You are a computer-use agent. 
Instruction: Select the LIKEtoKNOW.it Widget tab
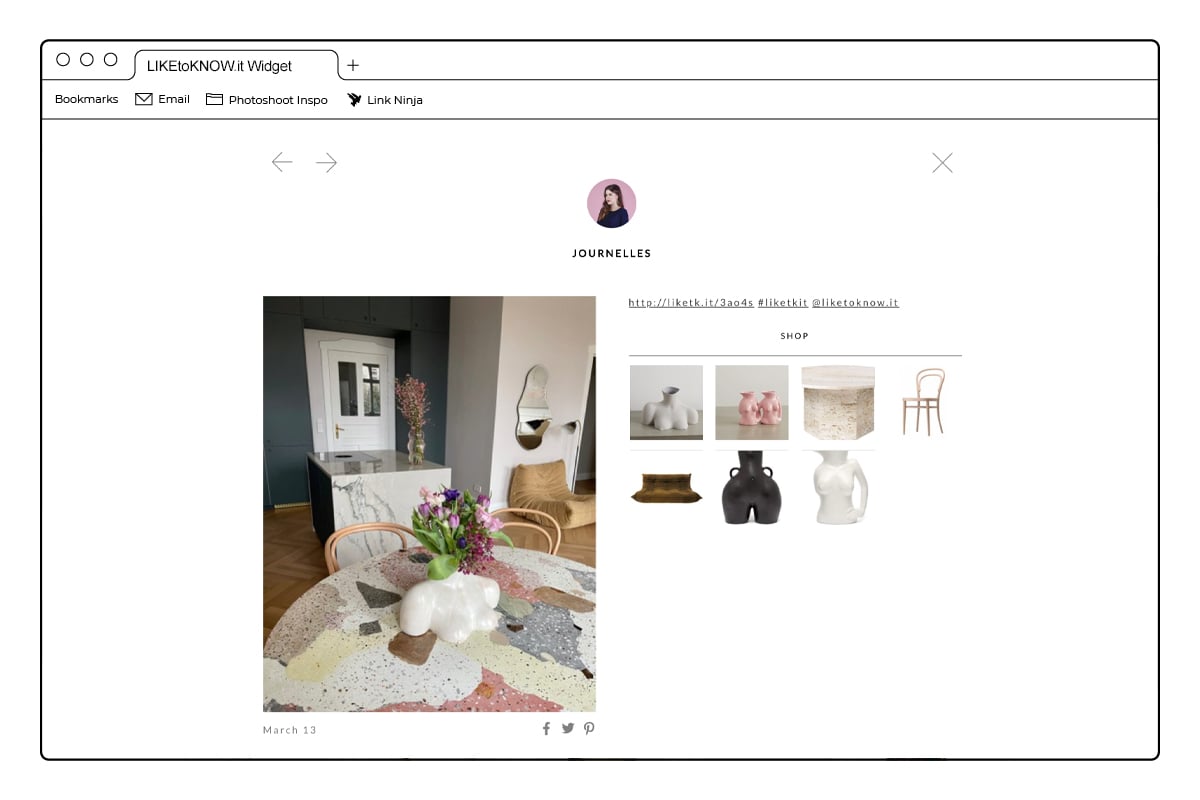click(236, 65)
